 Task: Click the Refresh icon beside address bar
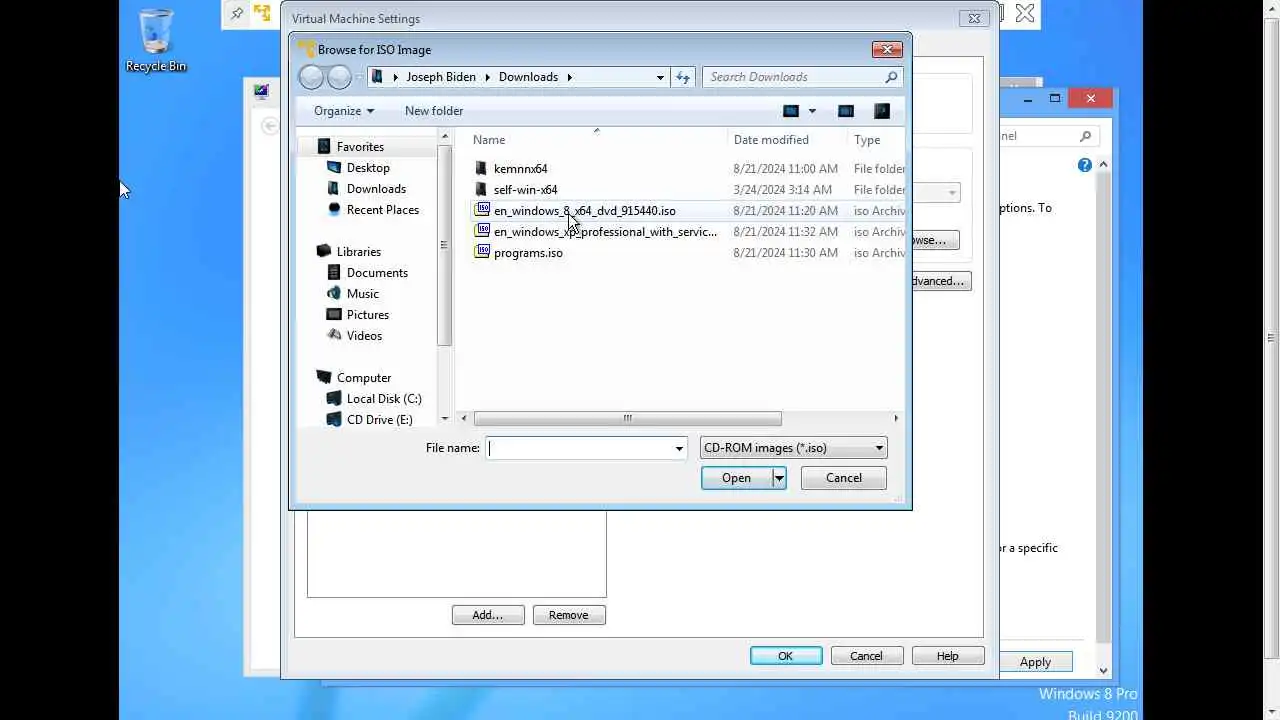683,77
